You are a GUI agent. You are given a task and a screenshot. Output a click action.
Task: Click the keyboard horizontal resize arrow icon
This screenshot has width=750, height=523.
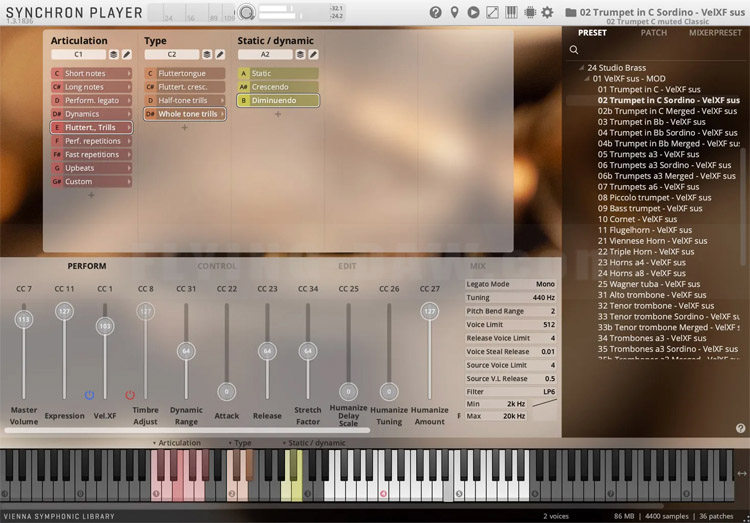742,473
